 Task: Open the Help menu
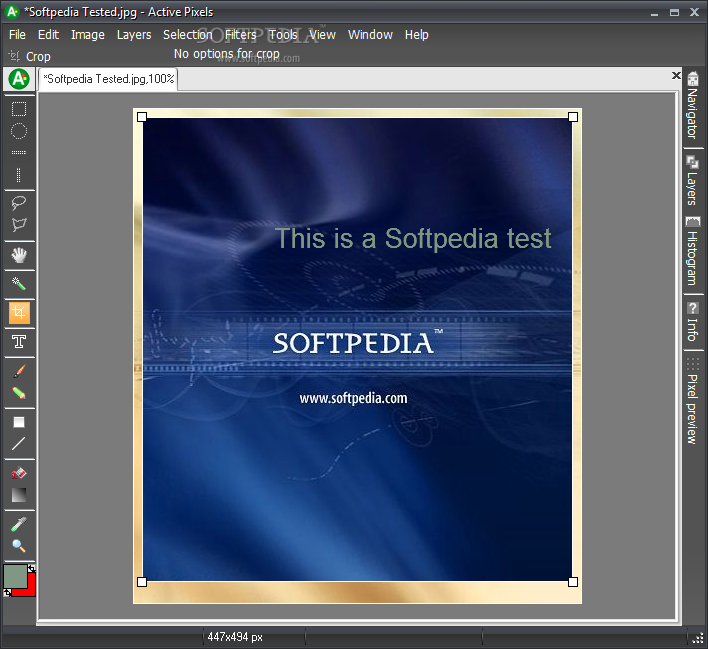(416, 35)
